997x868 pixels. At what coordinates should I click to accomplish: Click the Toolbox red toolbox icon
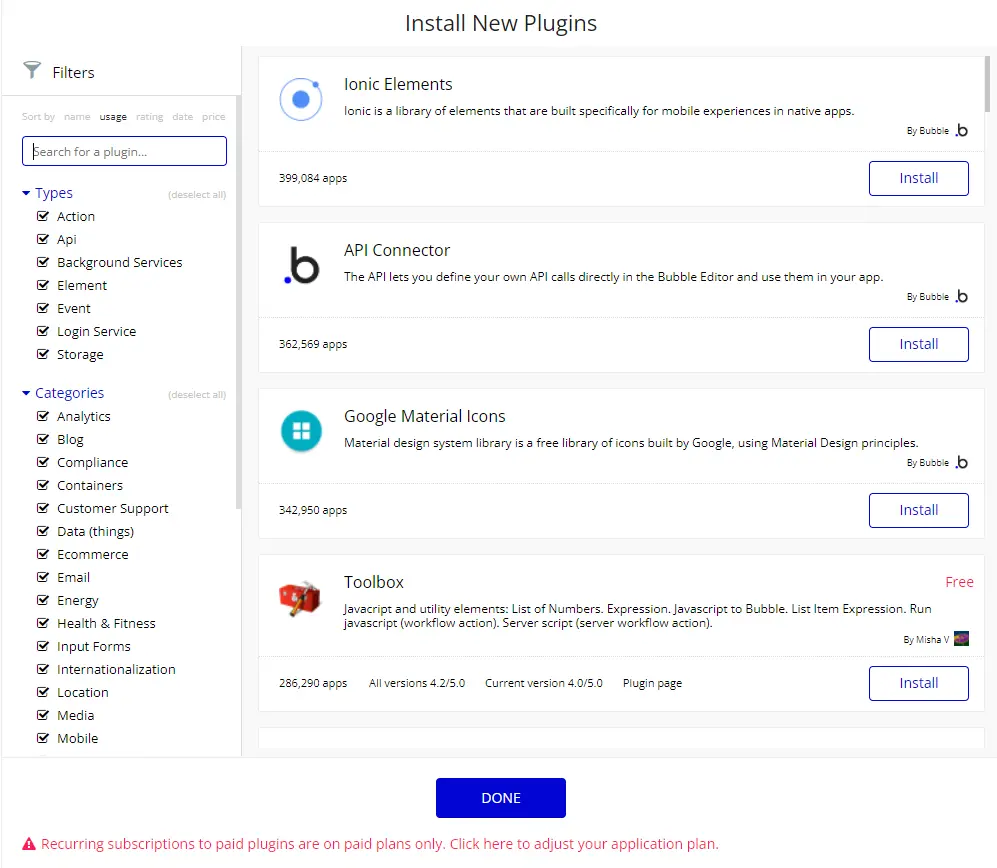point(300,598)
